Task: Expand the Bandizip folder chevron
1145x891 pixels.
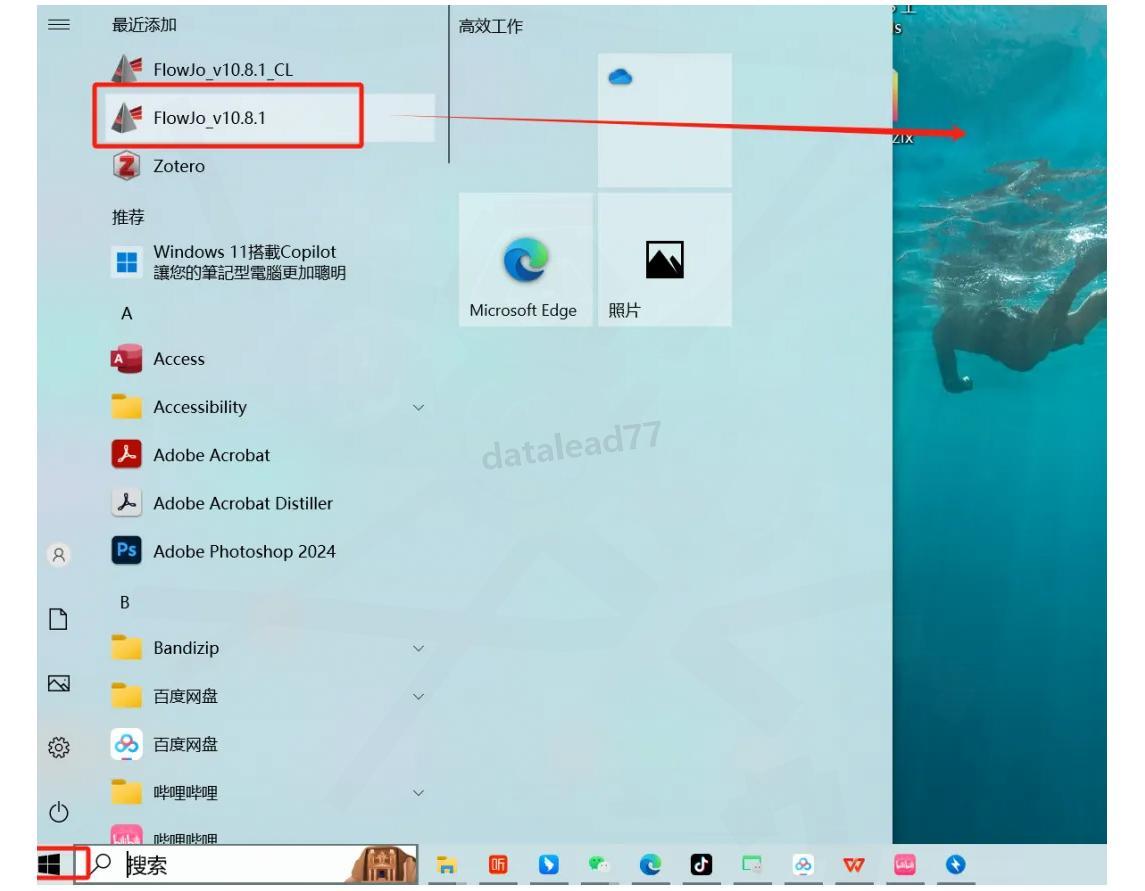Action: tap(419, 648)
